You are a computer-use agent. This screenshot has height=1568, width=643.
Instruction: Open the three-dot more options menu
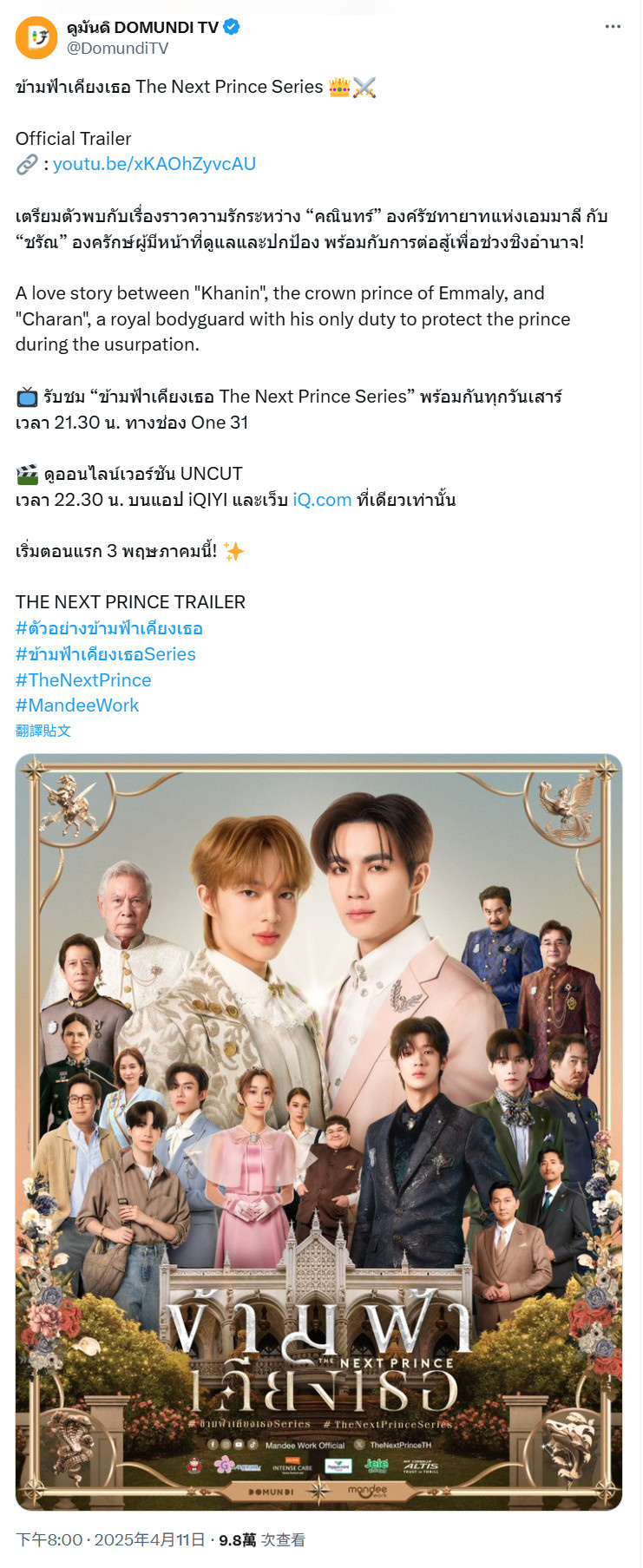tap(613, 27)
